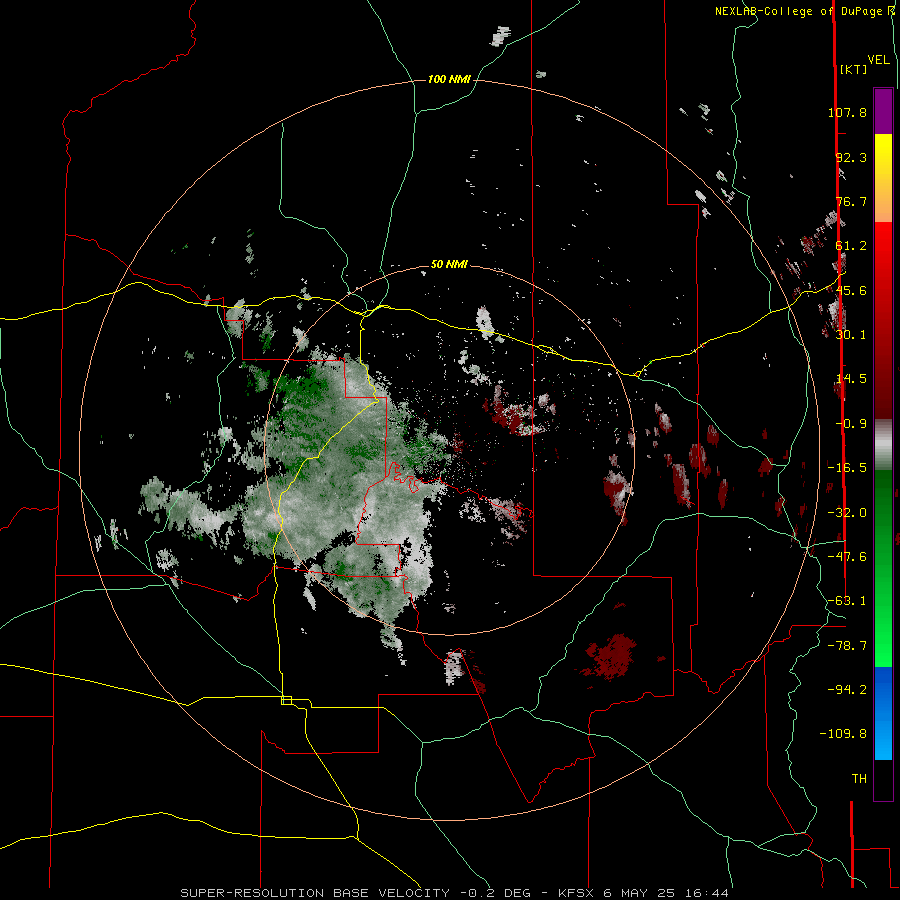Pick the purple segment of the velocity scale
This screenshot has width=900, height=900.
(x=883, y=111)
